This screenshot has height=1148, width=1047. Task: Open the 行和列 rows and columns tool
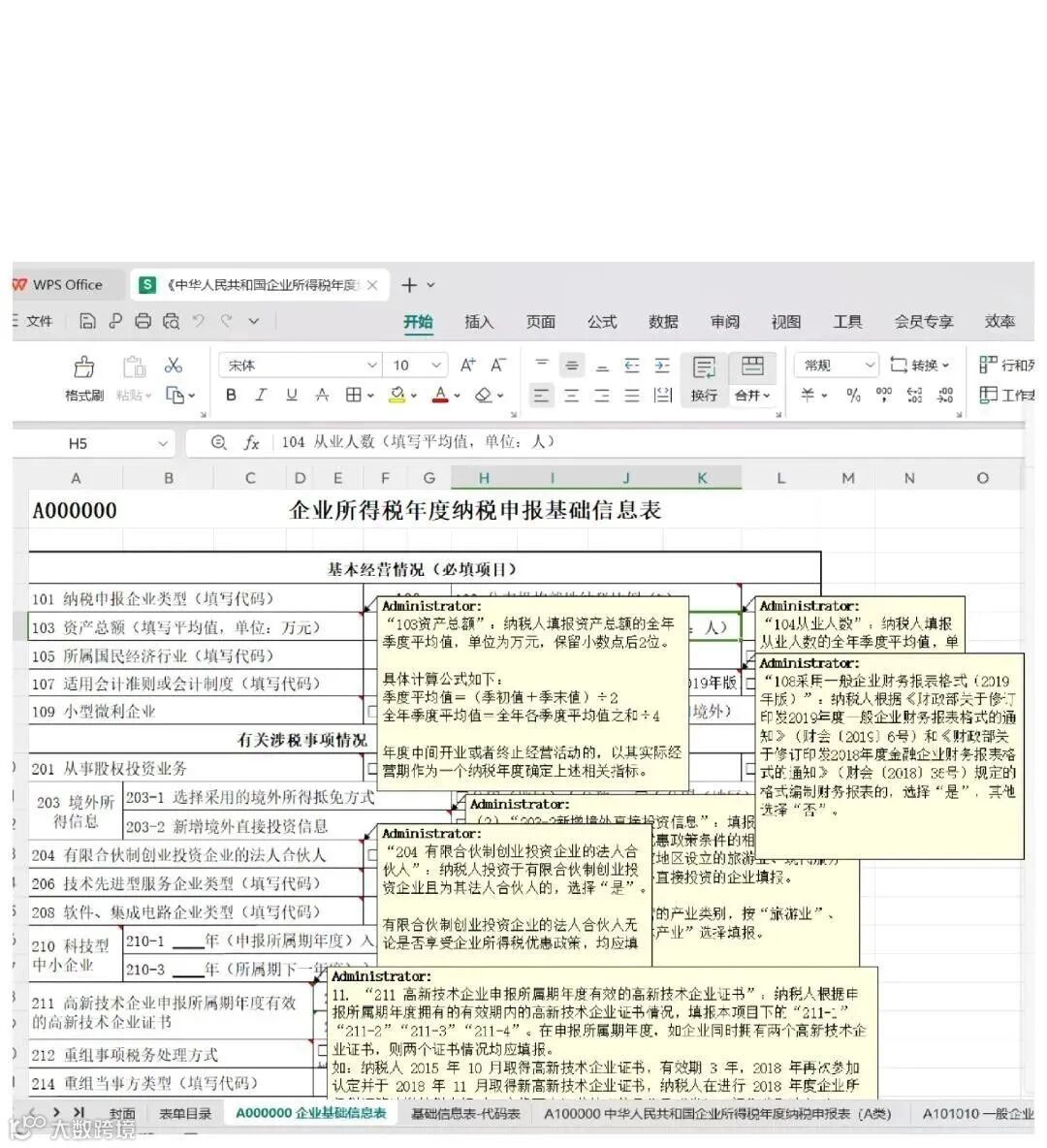(x=1005, y=366)
